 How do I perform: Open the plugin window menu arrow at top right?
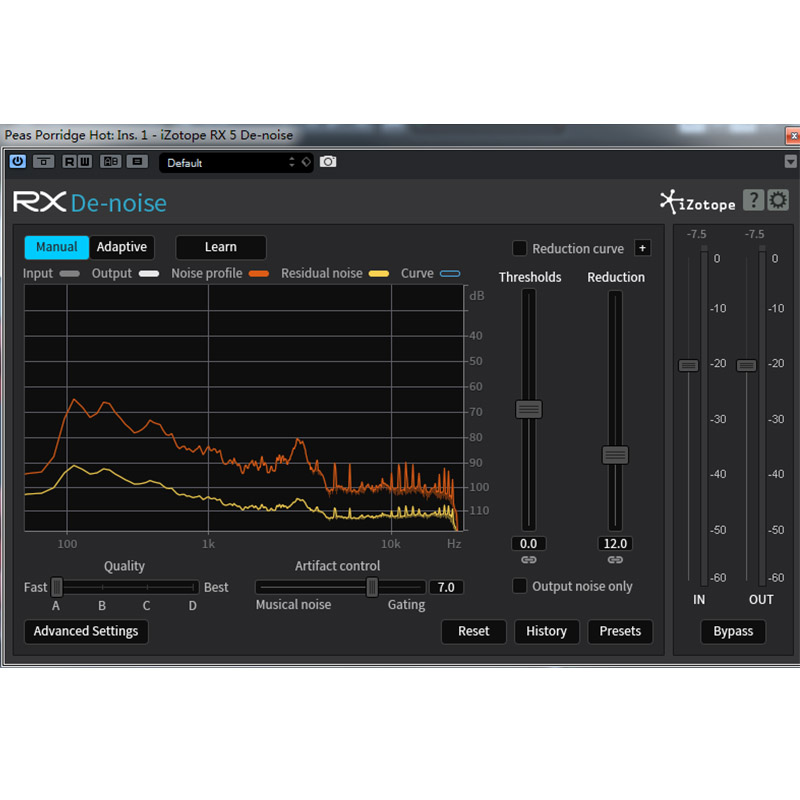pyautogui.click(x=790, y=162)
